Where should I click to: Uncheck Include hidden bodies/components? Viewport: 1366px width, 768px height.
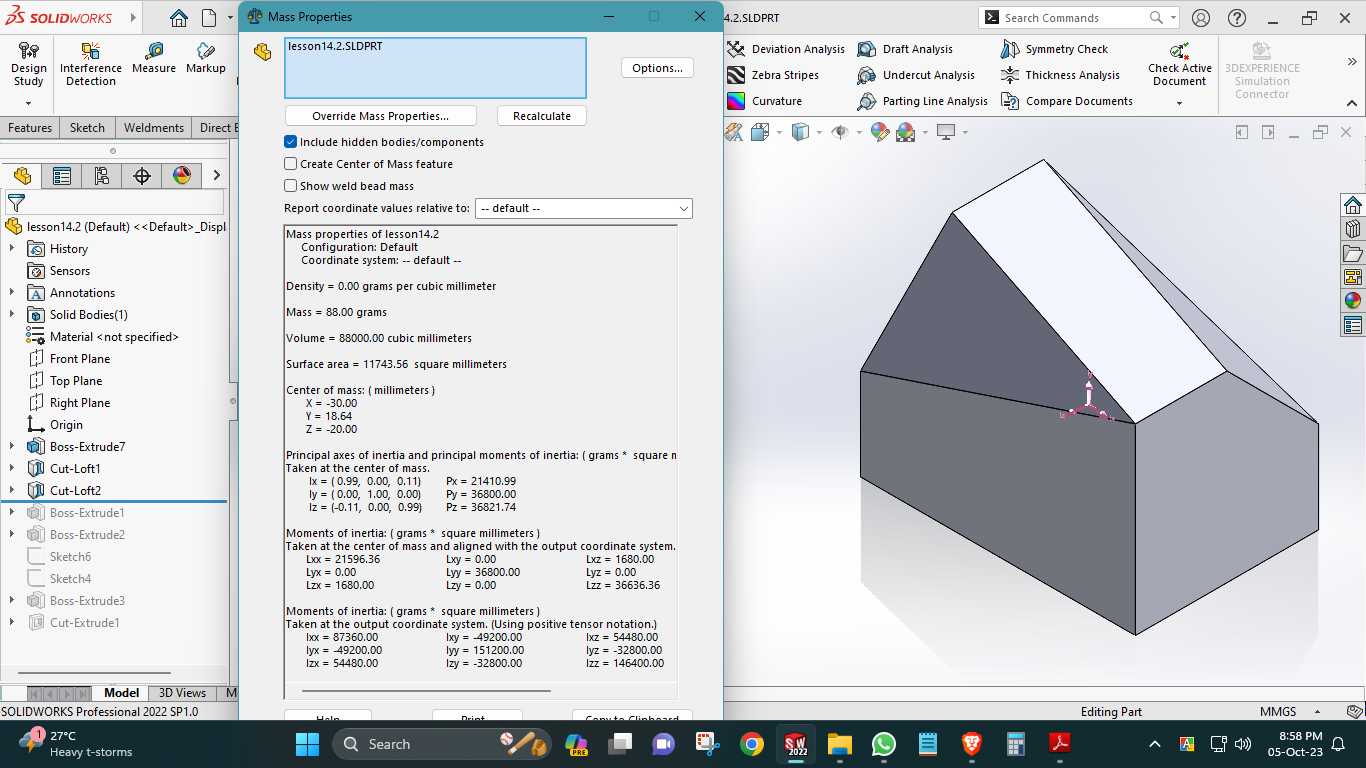tap(291, 142)
